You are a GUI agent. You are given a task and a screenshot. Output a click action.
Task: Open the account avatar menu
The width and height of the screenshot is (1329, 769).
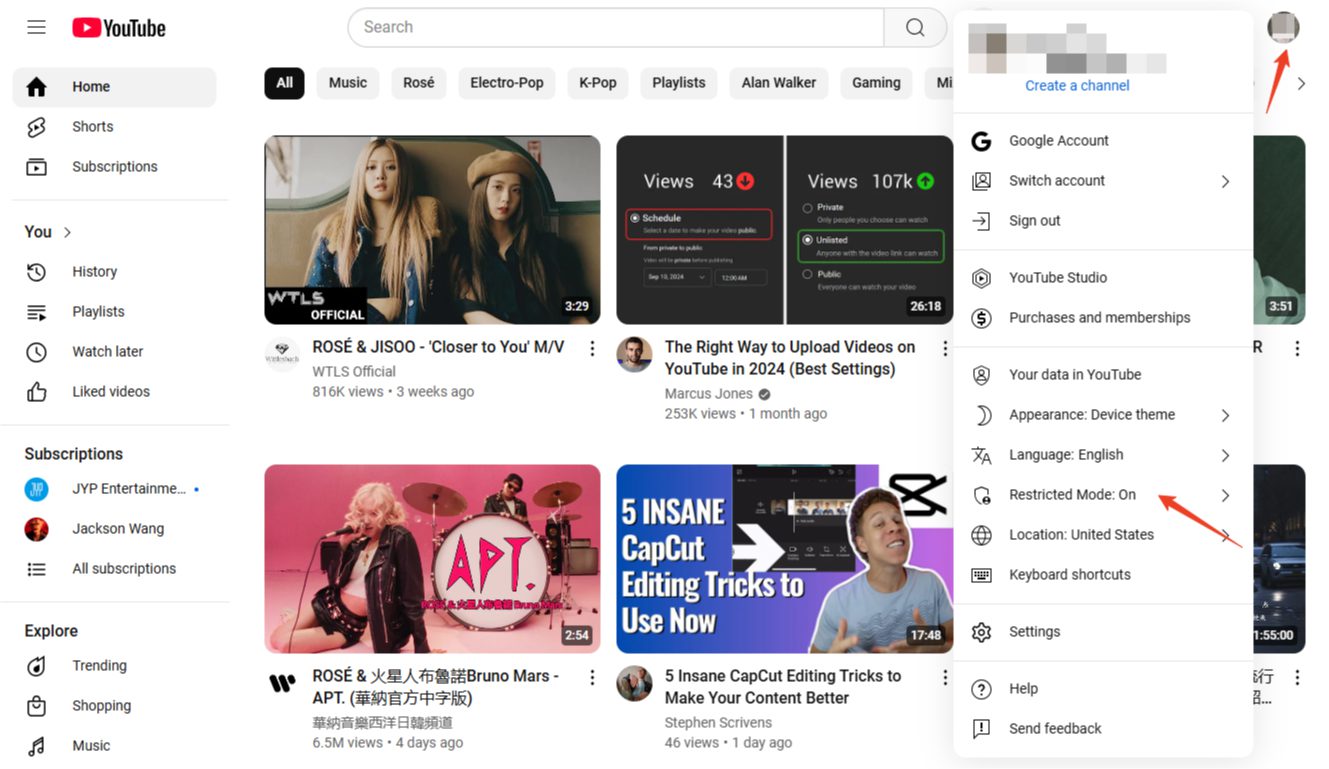point(1283,27)
